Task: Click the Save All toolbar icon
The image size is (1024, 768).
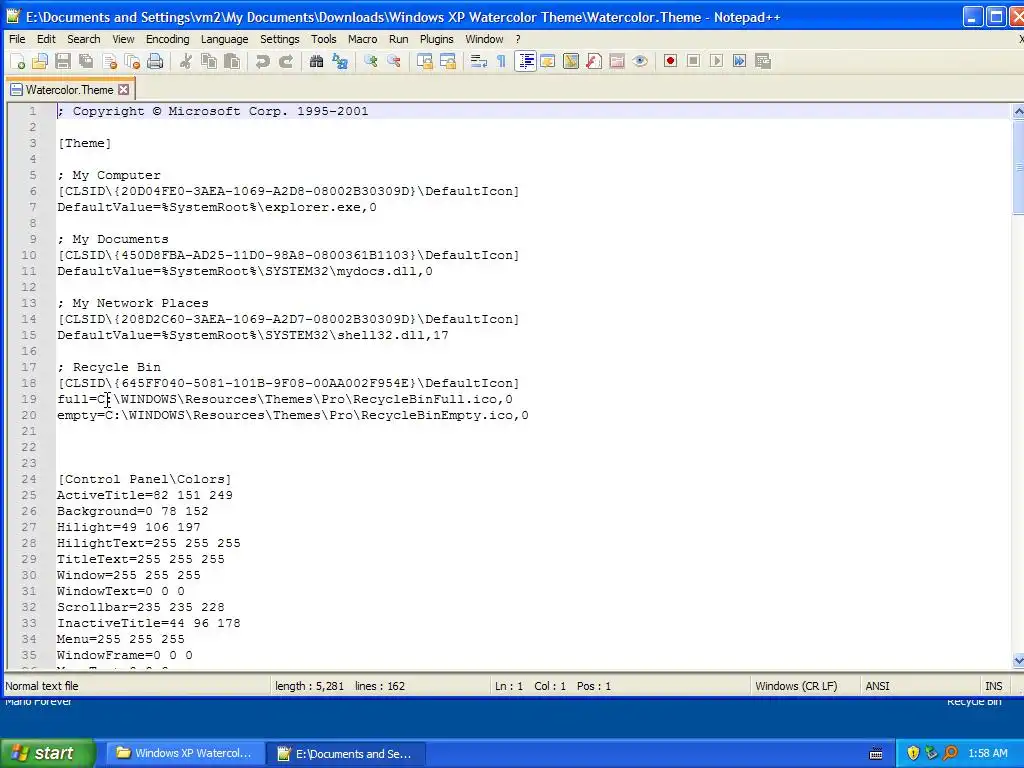Action: tap(86, 61)
